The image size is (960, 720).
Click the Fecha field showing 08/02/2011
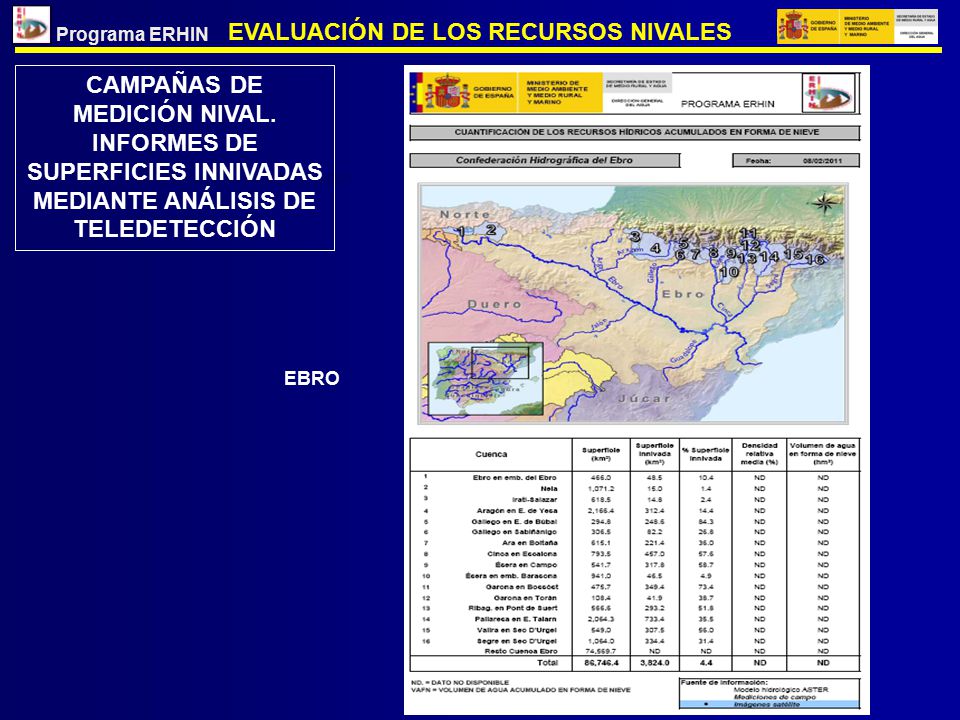pyautogui.click(x=796, y=161)
